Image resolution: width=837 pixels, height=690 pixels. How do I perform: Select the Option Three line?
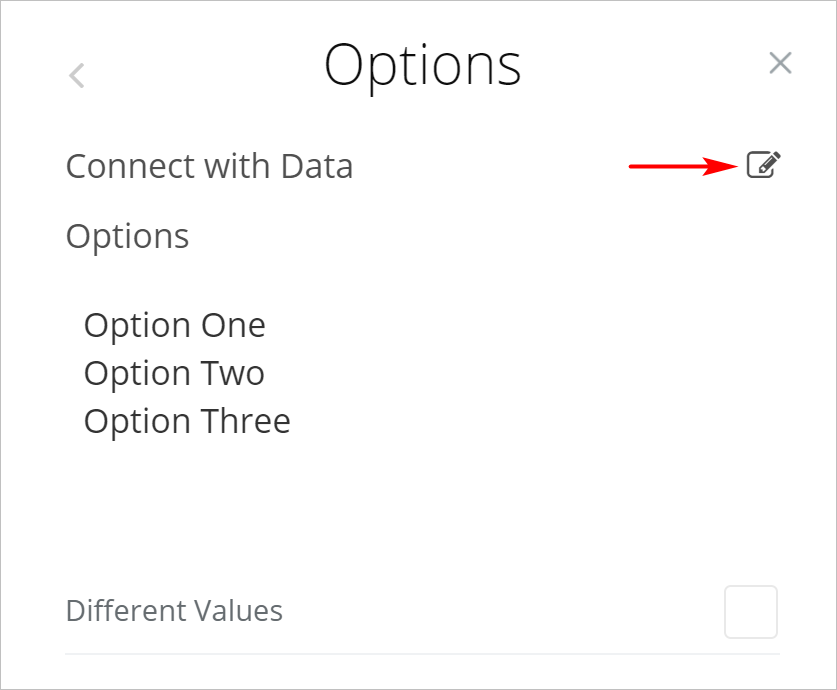click(x=187, y=421)
